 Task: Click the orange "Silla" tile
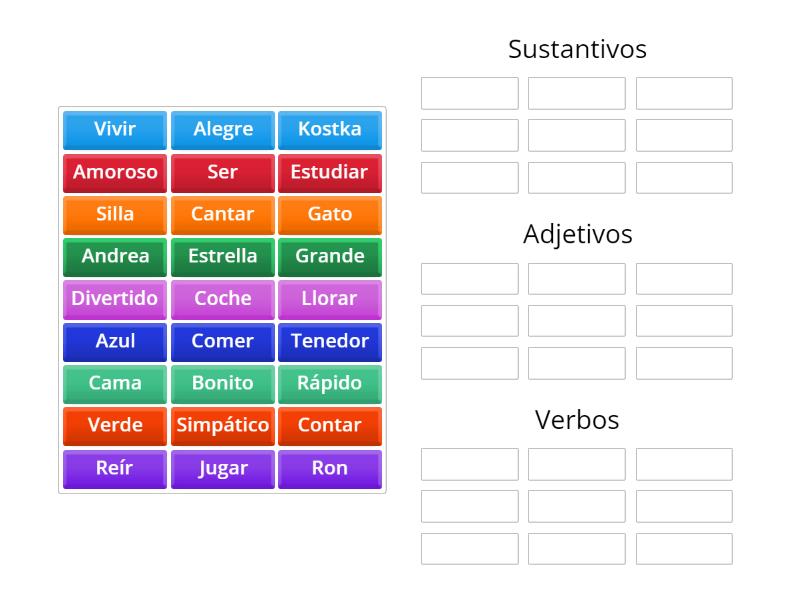(114, 214)
